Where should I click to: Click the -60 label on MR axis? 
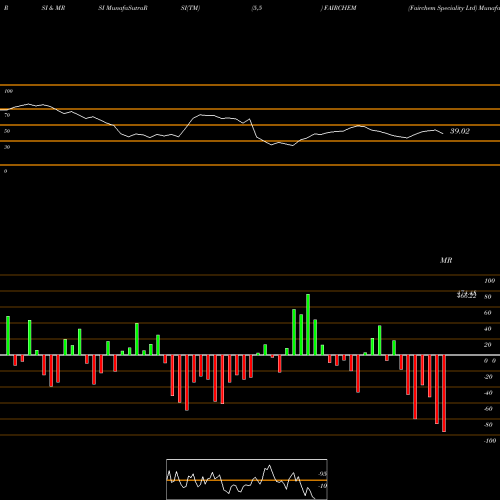tap(488, 409)
